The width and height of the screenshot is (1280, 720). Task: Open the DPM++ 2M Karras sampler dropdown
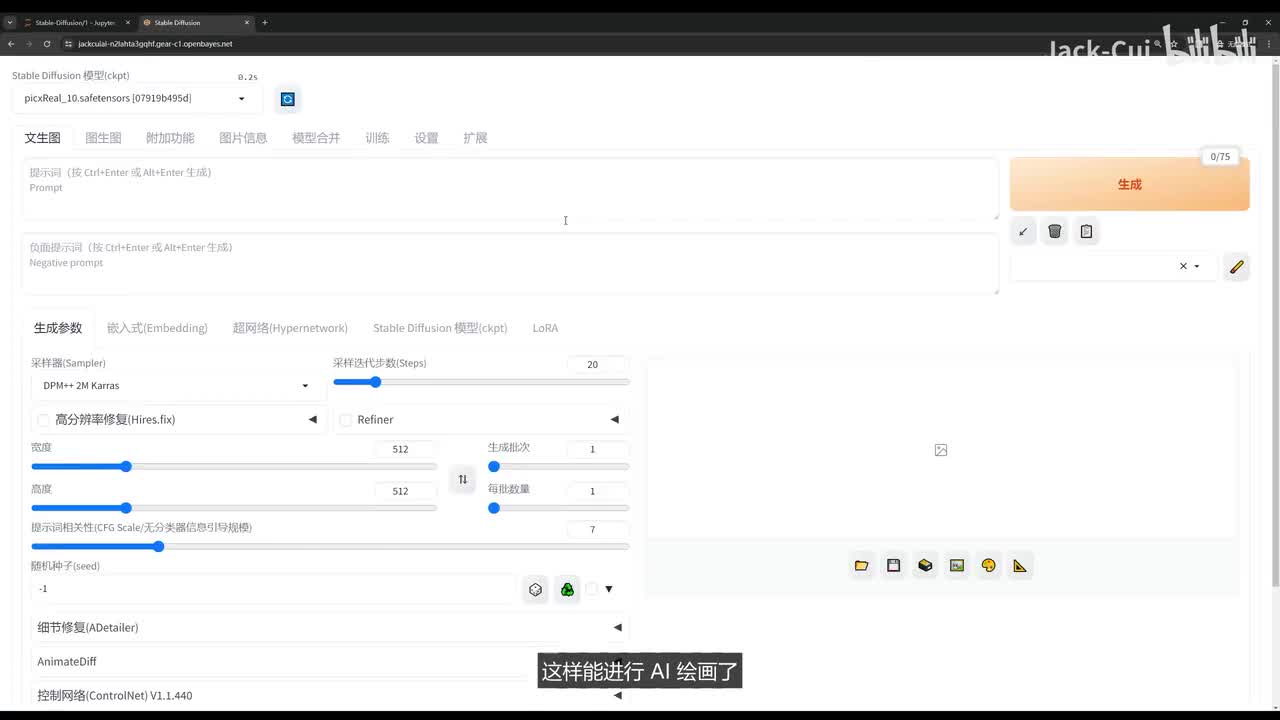[x=175, y=386]
